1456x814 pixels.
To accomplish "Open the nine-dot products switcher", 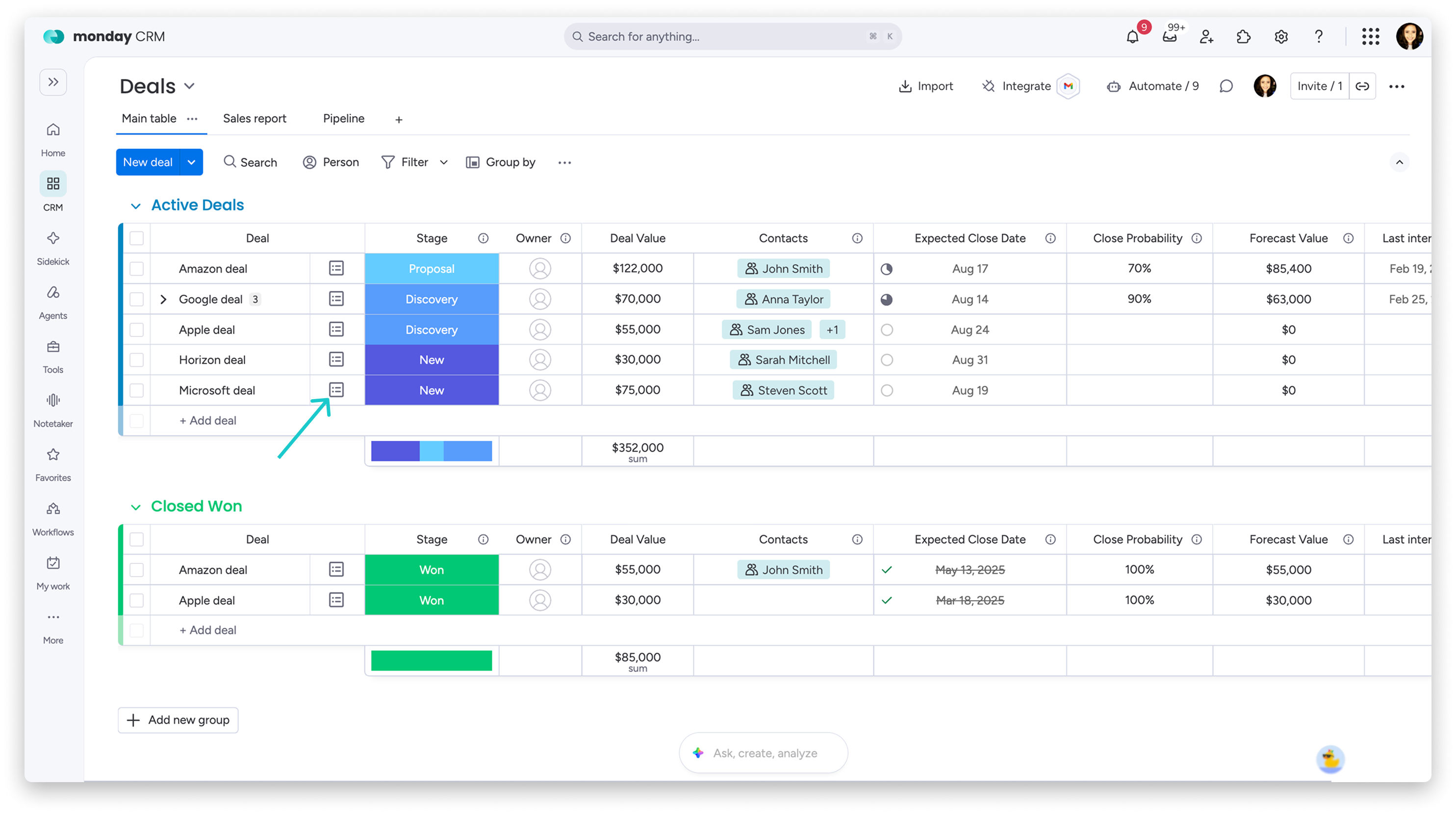I will [1370, 37].
